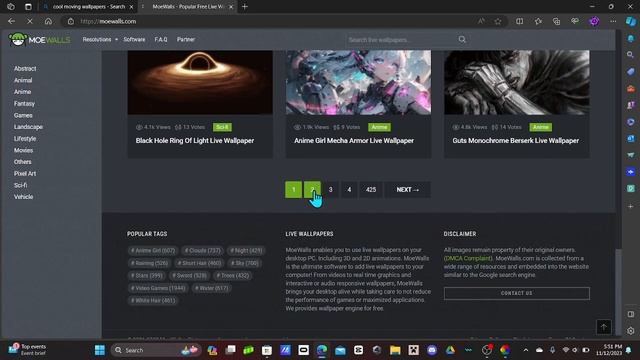Open new tab with plus button
The height and width of the screenshot is (360, 640).
[244, 7]
